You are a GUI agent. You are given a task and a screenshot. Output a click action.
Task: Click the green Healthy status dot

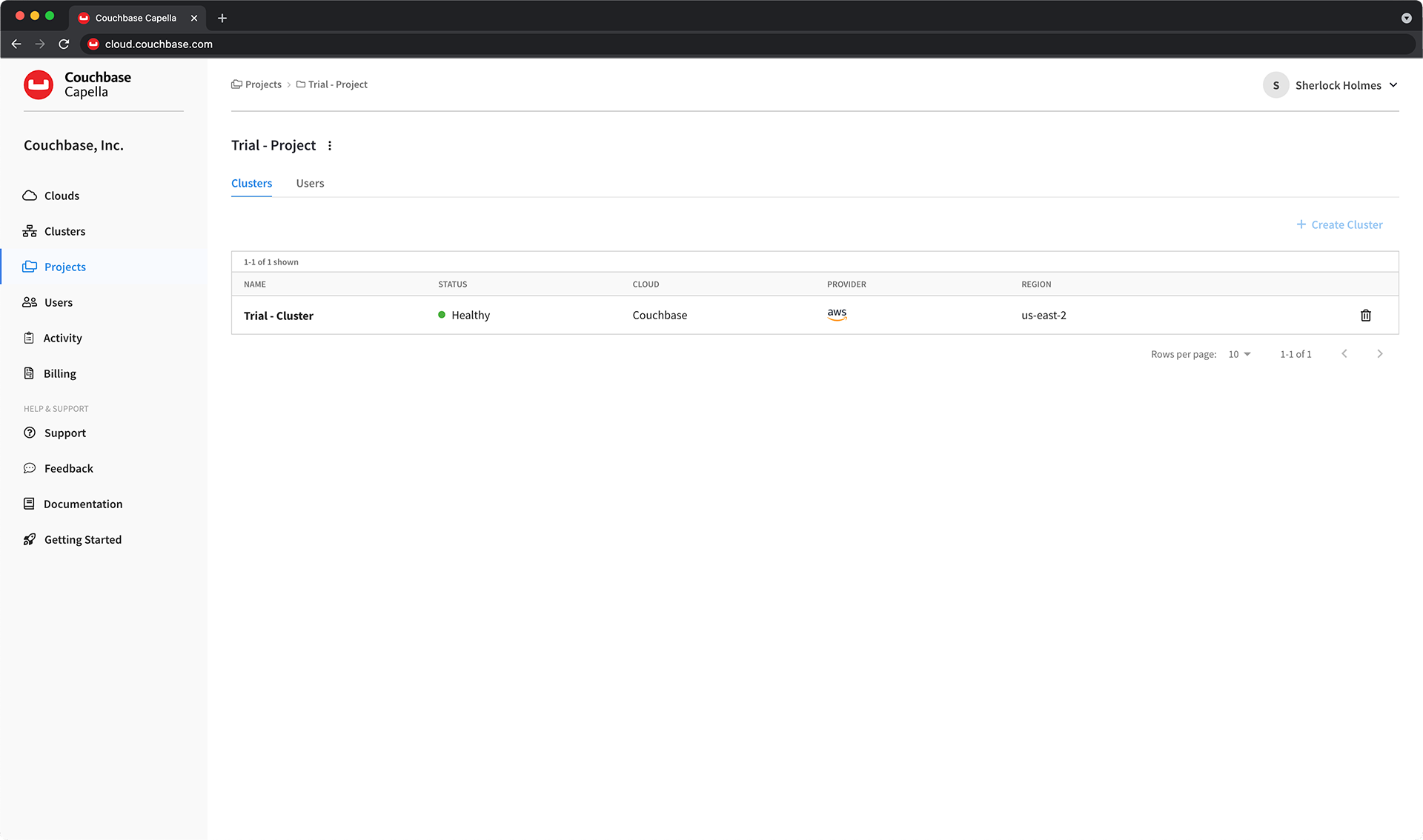click(x=442, y=315)
